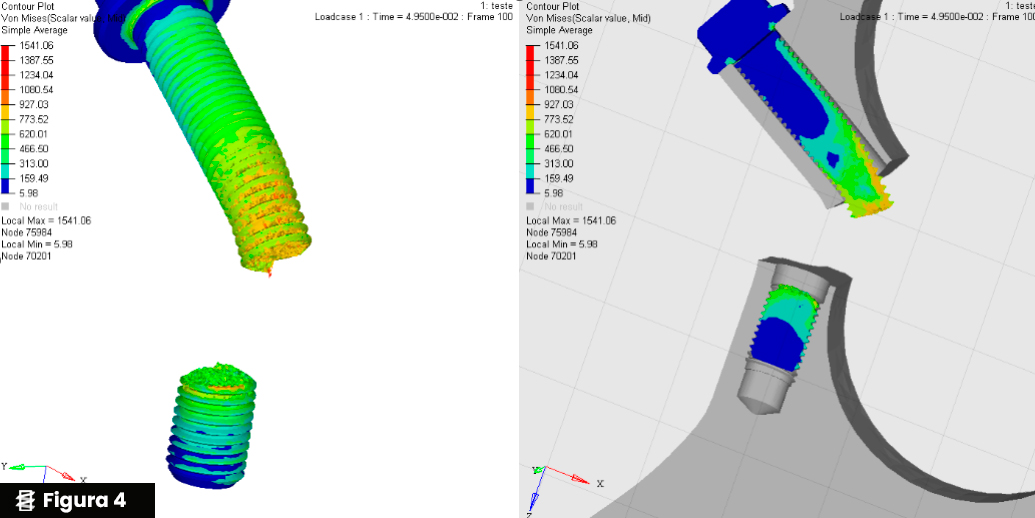Click the XYZ axis triad beside Figura 4
1035x518 pixels.
point(40,470)
